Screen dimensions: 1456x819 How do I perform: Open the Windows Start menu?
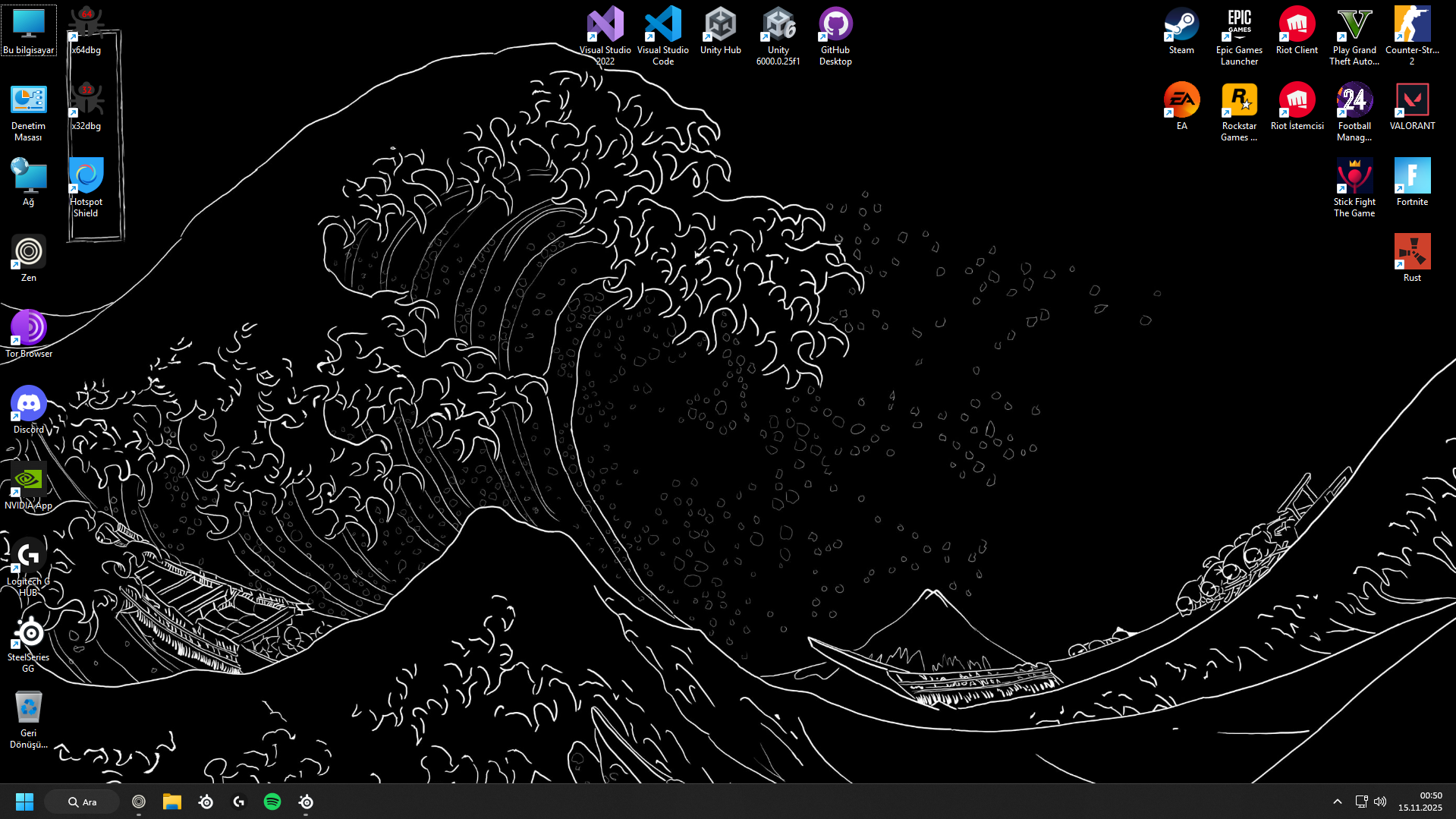[x=24, y=802]
